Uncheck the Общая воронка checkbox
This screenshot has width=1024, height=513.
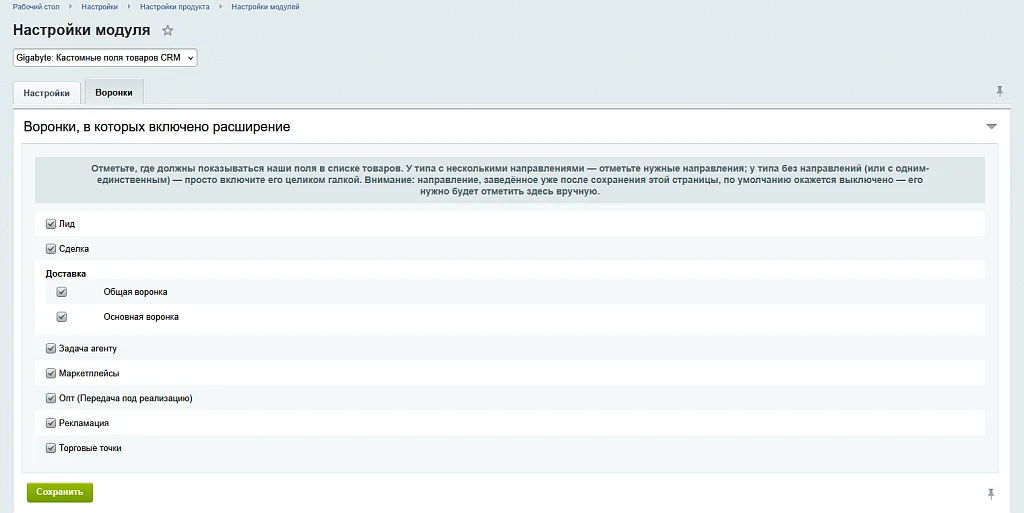[61, 292]
